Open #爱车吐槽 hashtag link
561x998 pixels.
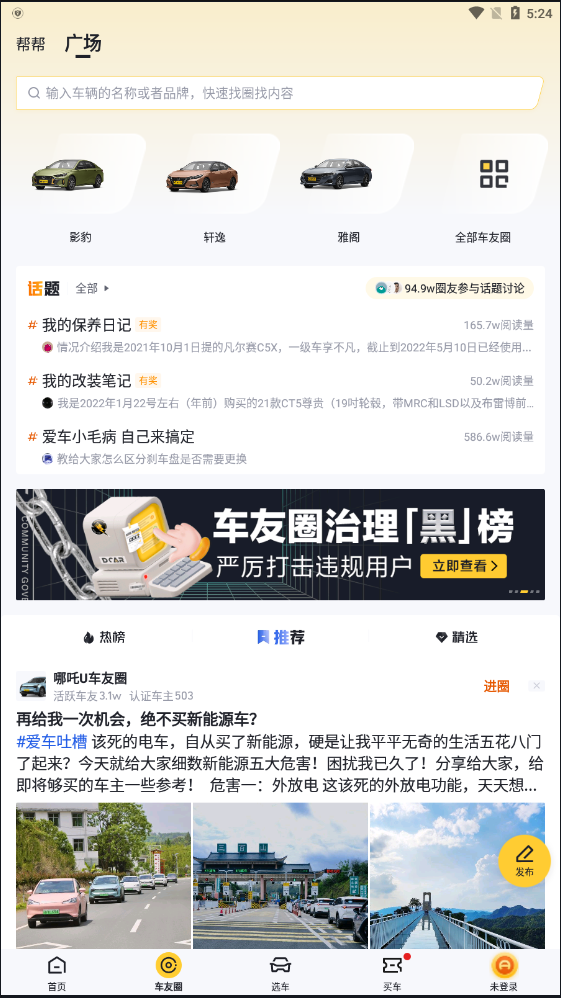[52, 741]
